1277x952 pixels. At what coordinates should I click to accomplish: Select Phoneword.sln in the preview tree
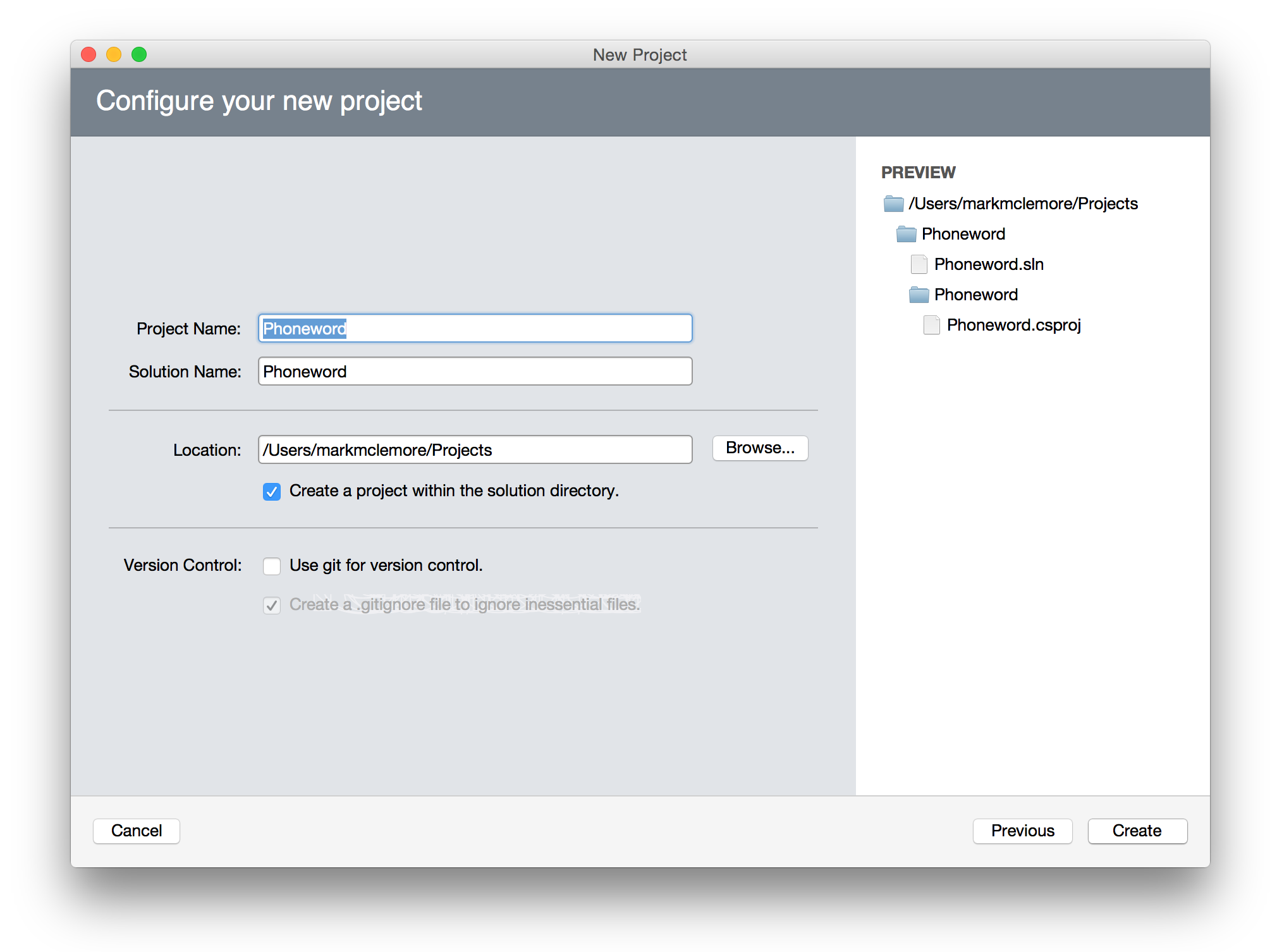(x=989, y=264)
